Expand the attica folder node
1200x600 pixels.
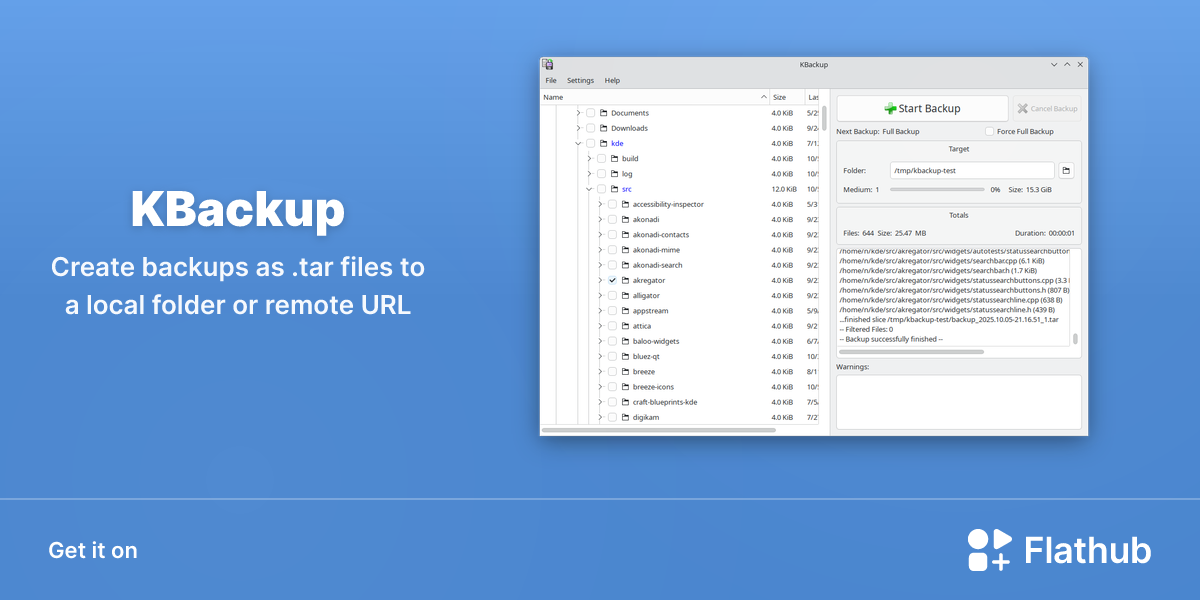pos(600,326)
